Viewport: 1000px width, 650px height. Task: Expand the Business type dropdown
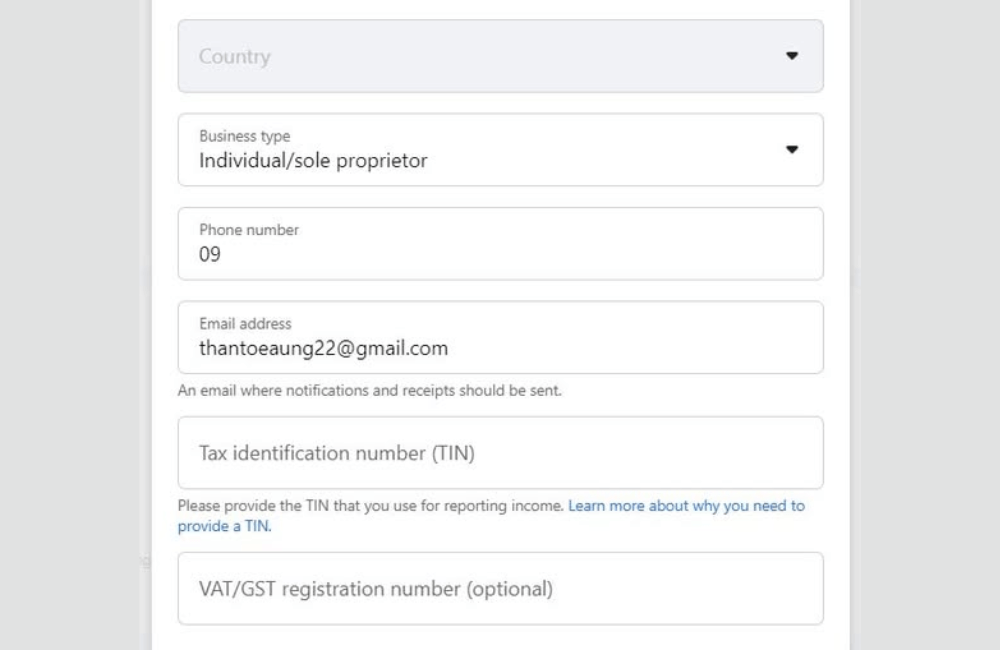500,150
